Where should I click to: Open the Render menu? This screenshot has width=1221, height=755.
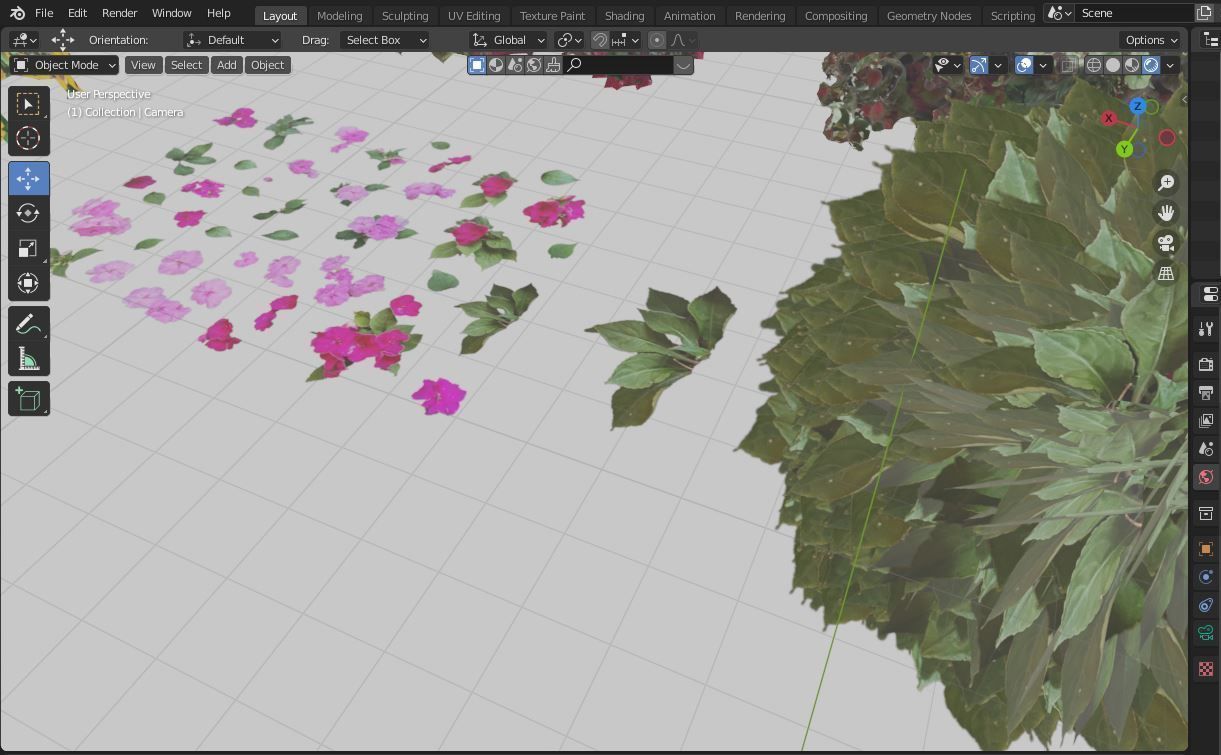click(119, 13)
